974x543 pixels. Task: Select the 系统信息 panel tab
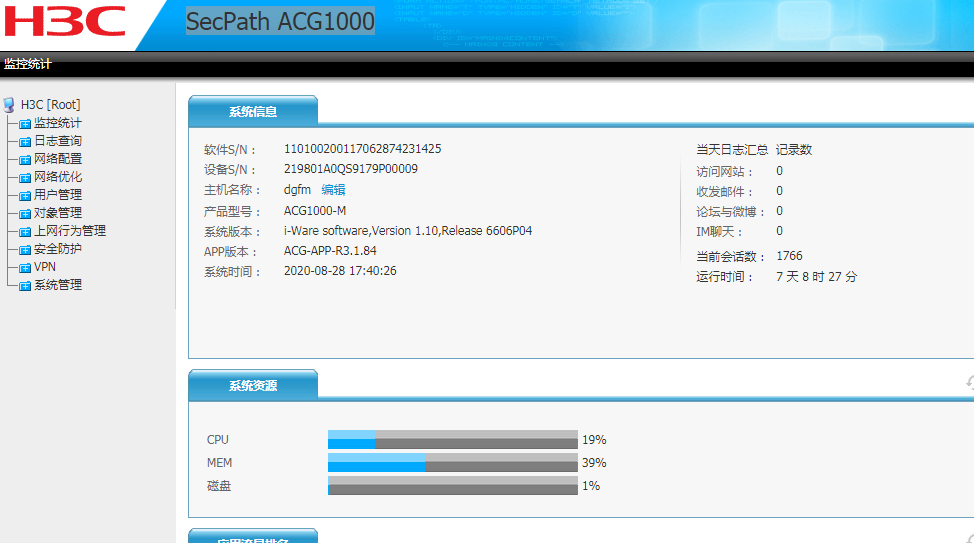[x=253, y=112]
